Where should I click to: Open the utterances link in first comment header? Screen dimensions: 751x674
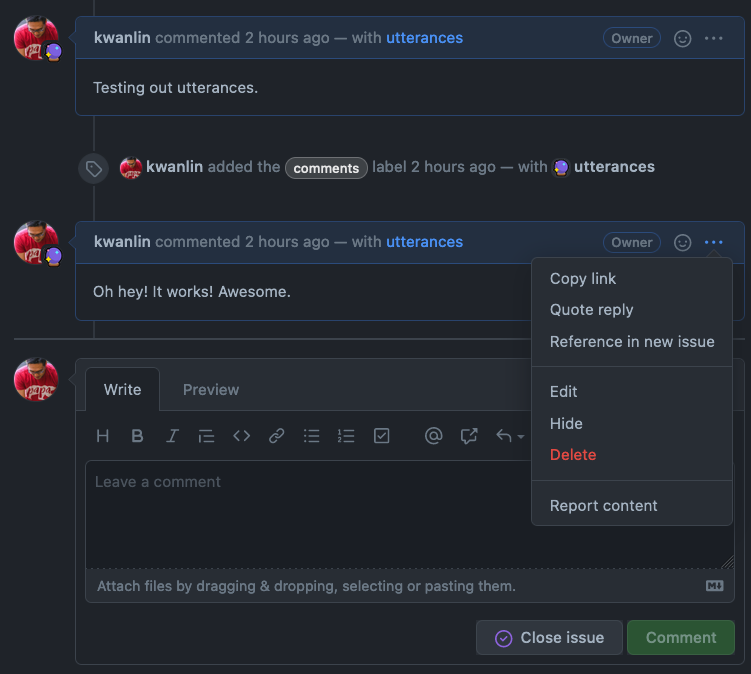coord(424,38)
